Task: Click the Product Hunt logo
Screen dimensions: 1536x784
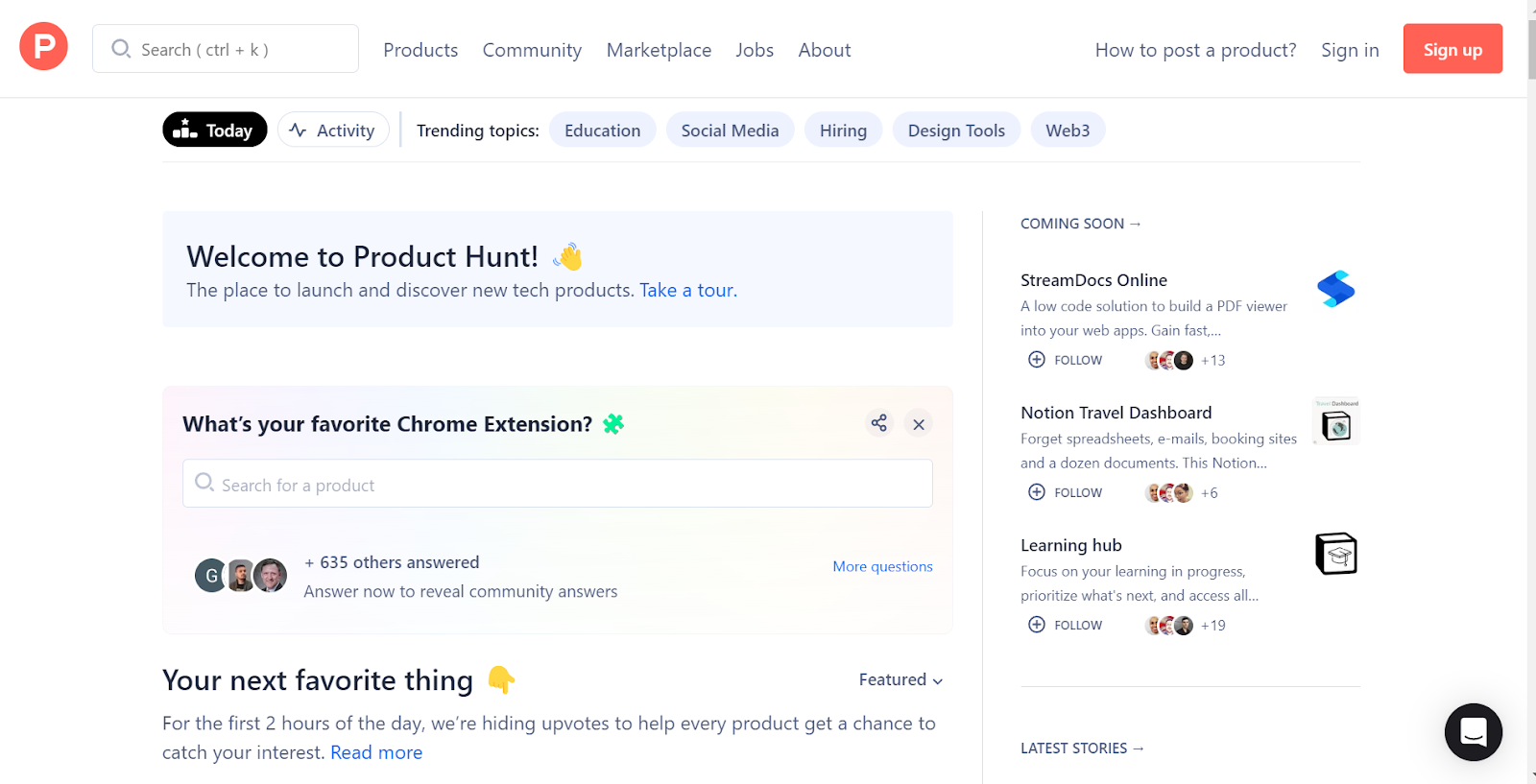Action: 43,46
